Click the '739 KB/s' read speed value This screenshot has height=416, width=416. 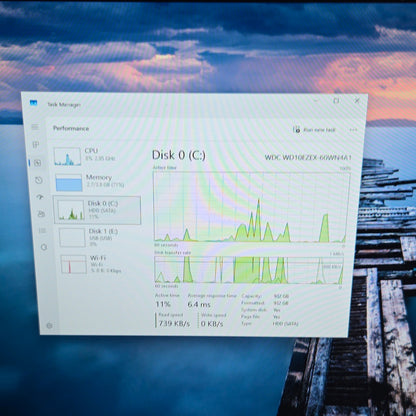174,323
